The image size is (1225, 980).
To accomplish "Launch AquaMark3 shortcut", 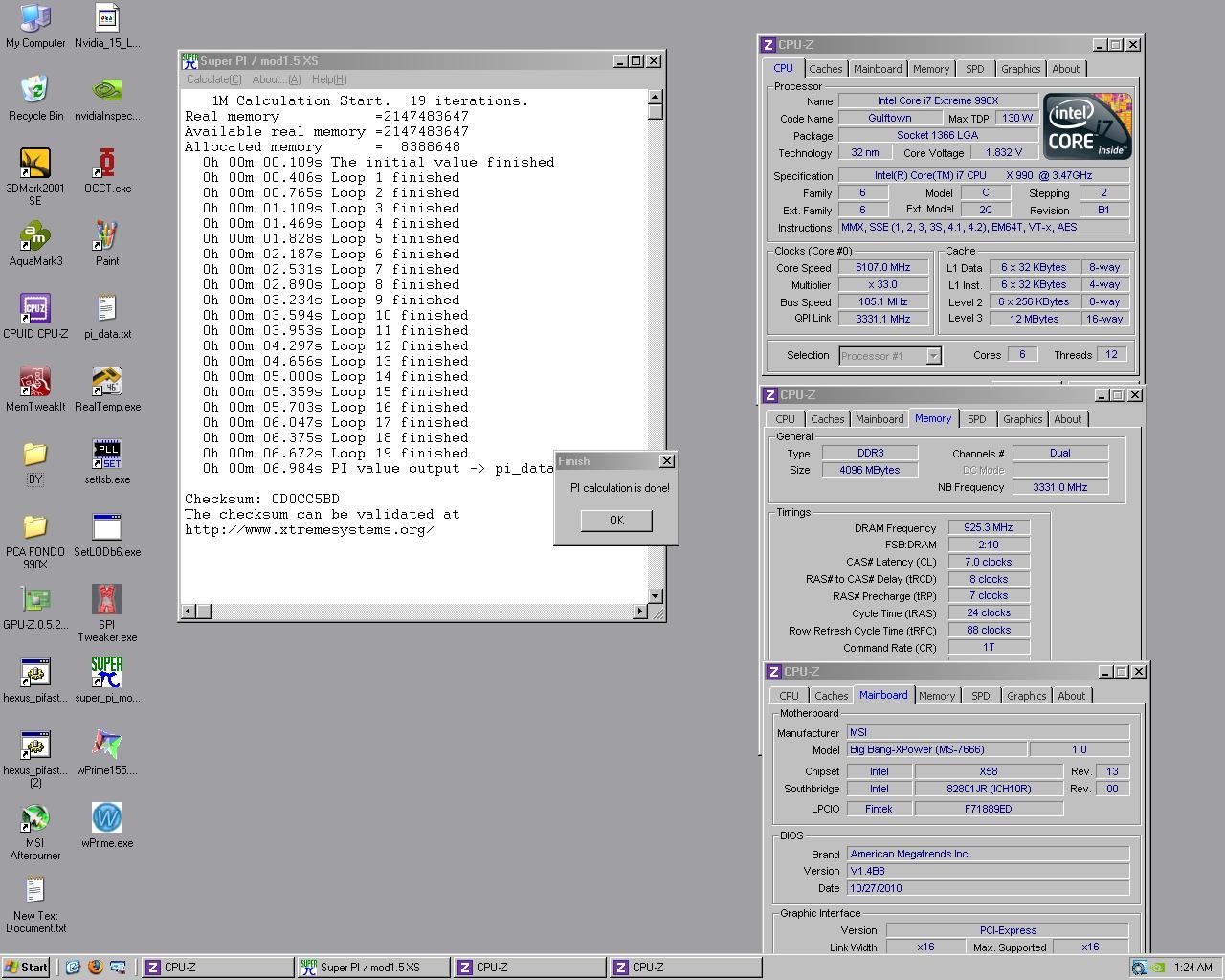I will point(35,243).
